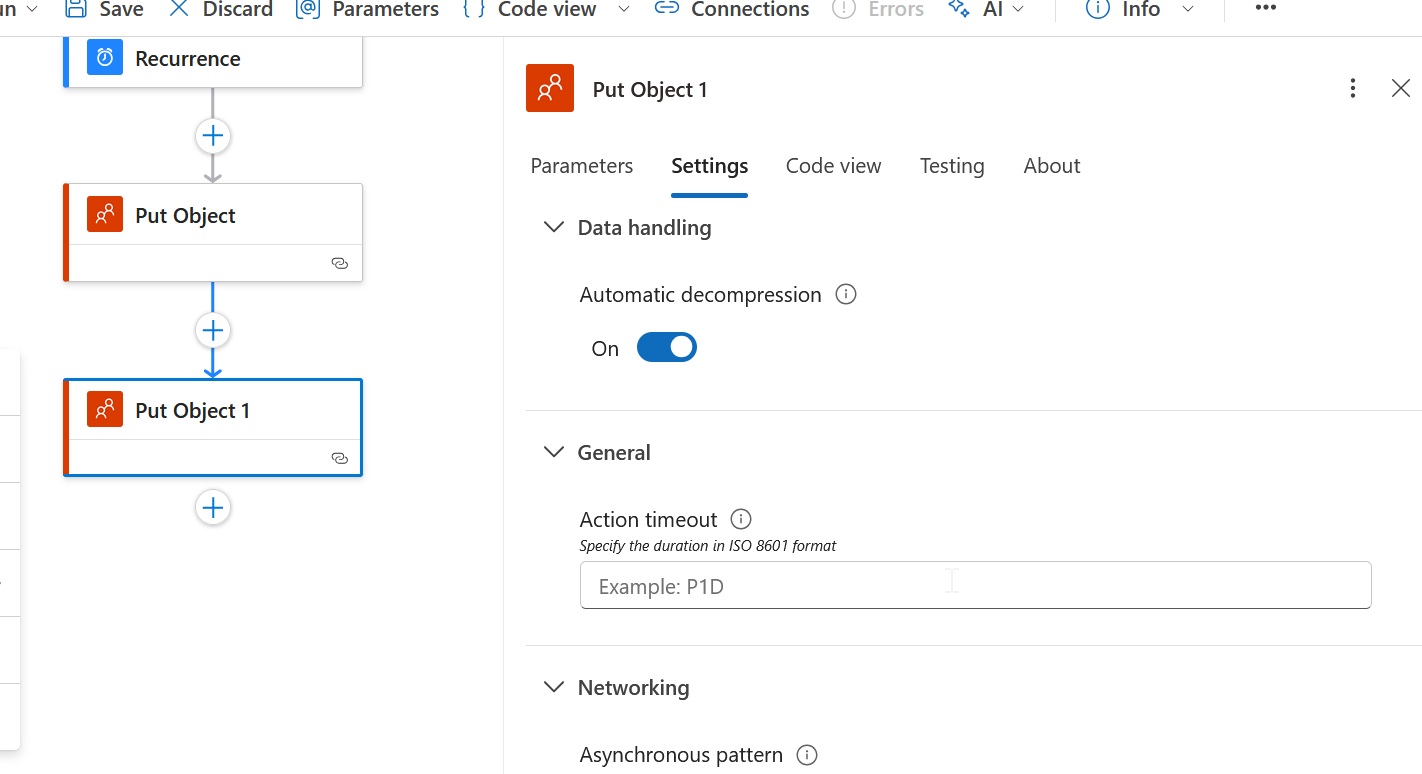Click the AI sparkle icon in the toolbar

click(958, 10)
